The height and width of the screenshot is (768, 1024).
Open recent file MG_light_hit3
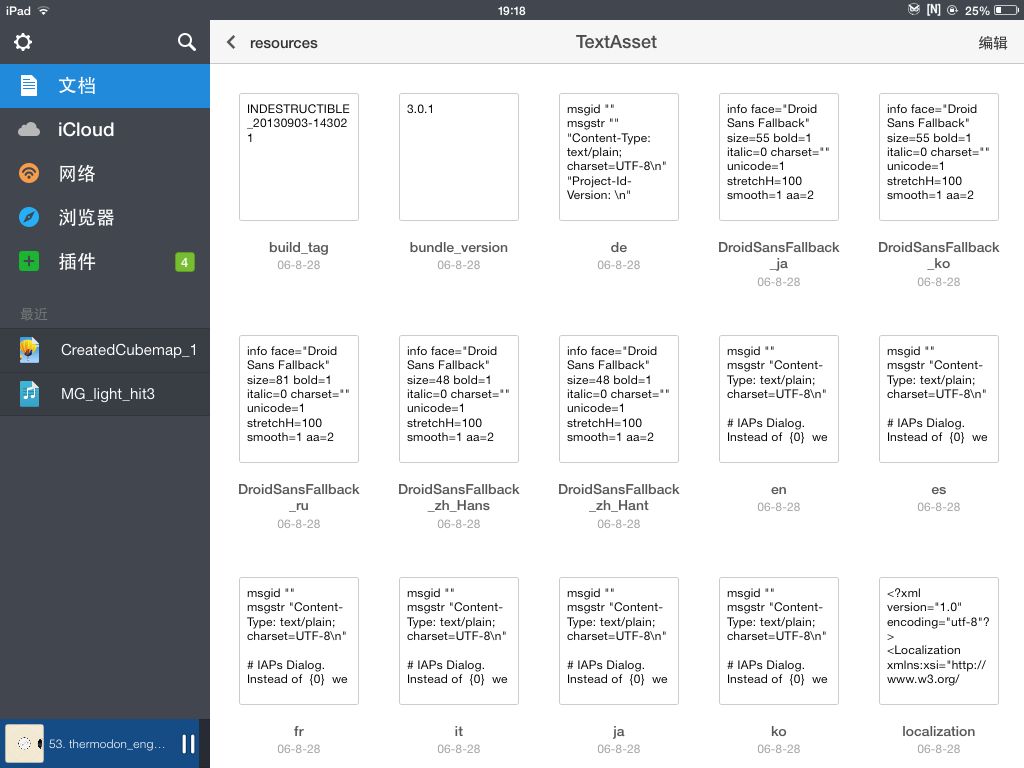tap(104, 394)
